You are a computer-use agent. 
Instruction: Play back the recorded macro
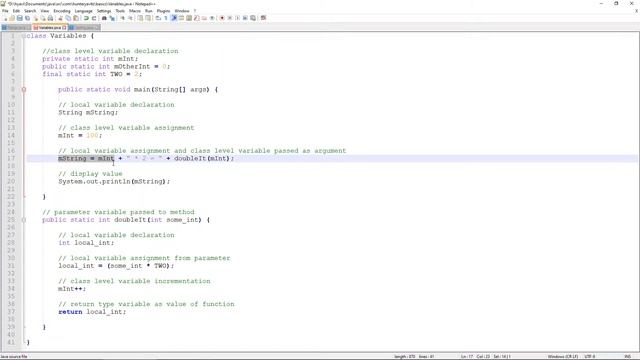(237, 18)
